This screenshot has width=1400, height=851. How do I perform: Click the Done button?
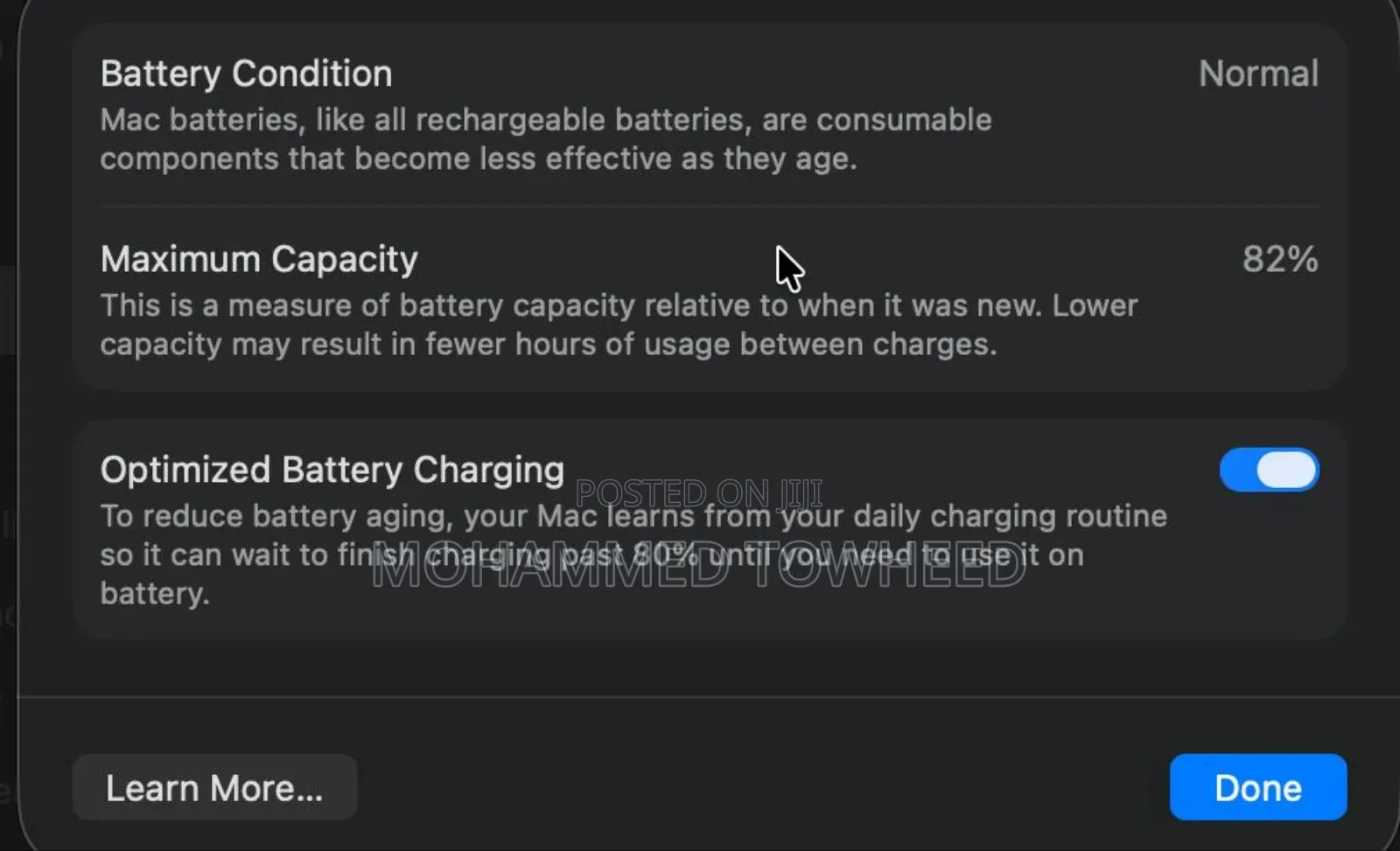click(x=1257, y=787)
